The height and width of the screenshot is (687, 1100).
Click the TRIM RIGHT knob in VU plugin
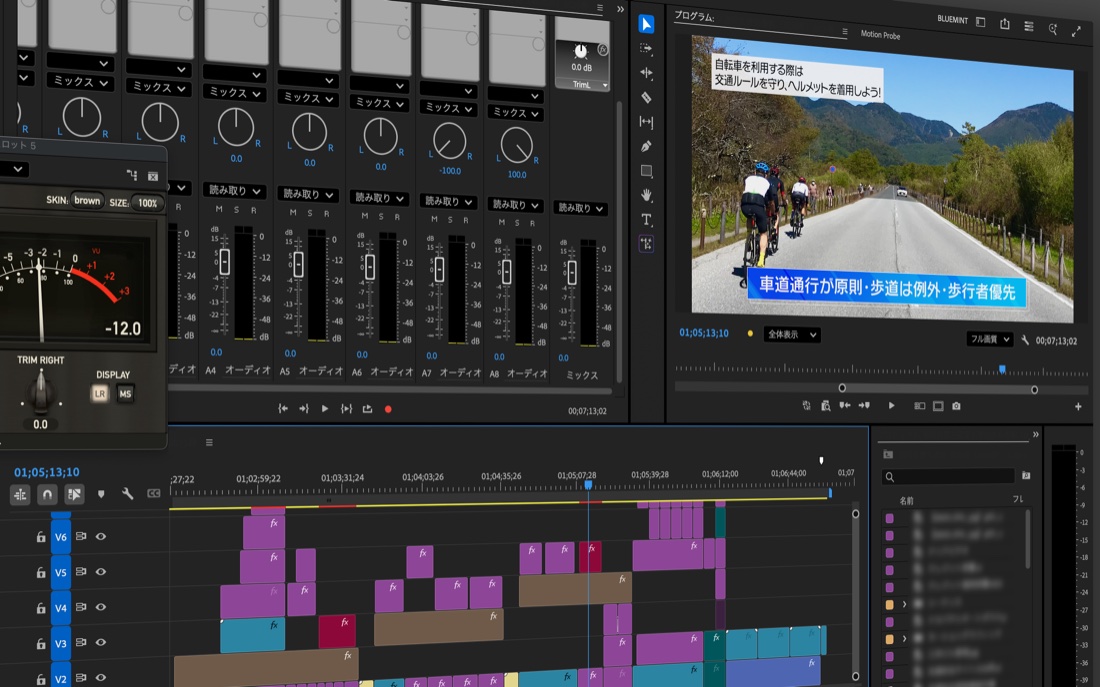tap(41, 392)
